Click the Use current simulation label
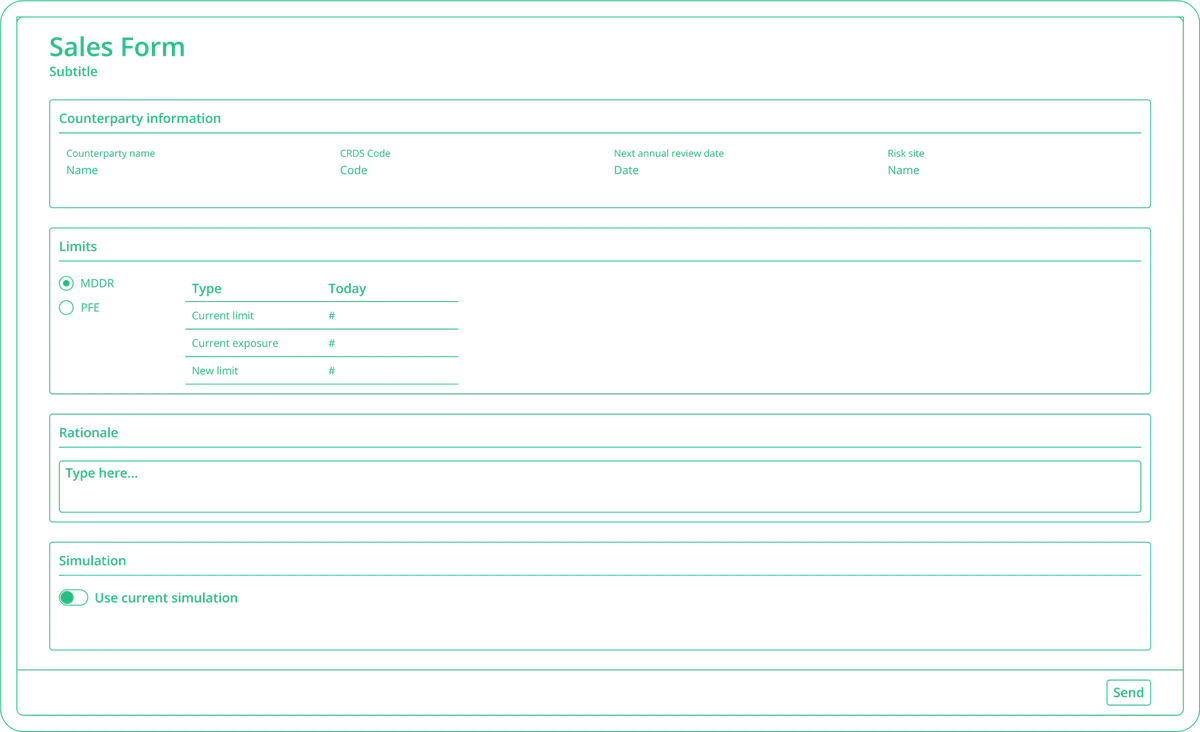The height and width of the screenshot is (732, 1200). (x=166, y=598)
